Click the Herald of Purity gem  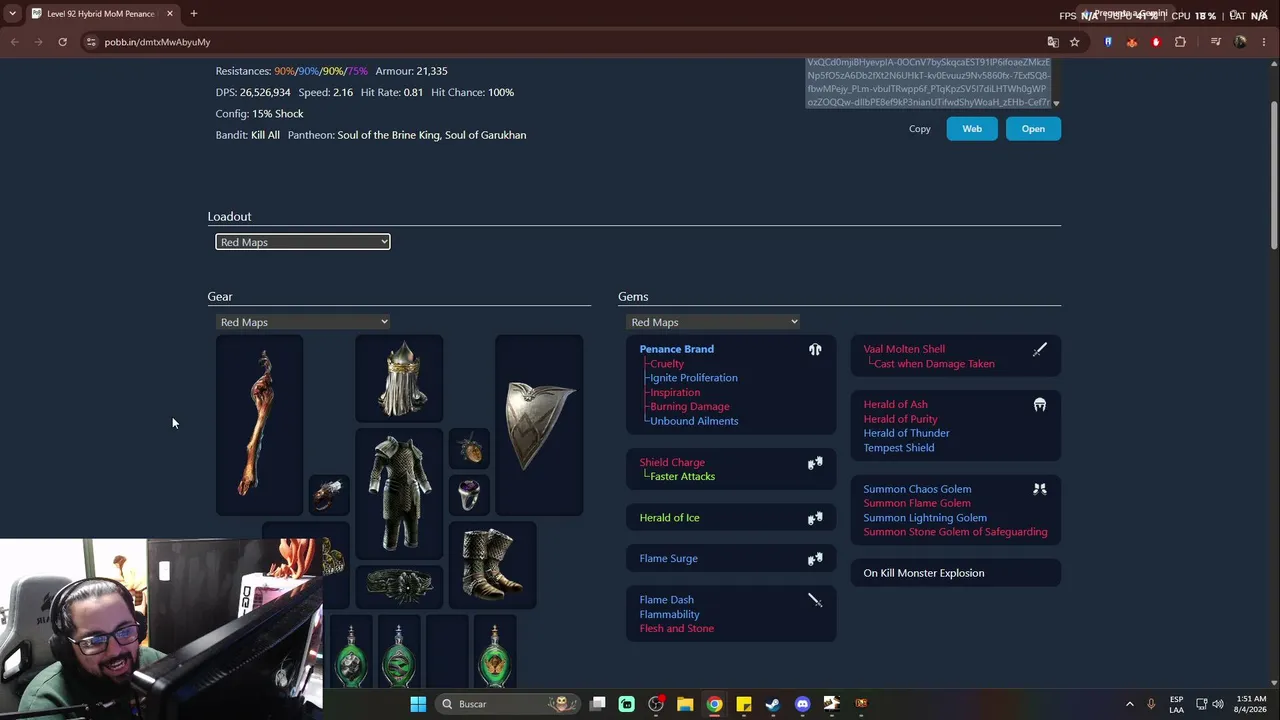point(901,419)
